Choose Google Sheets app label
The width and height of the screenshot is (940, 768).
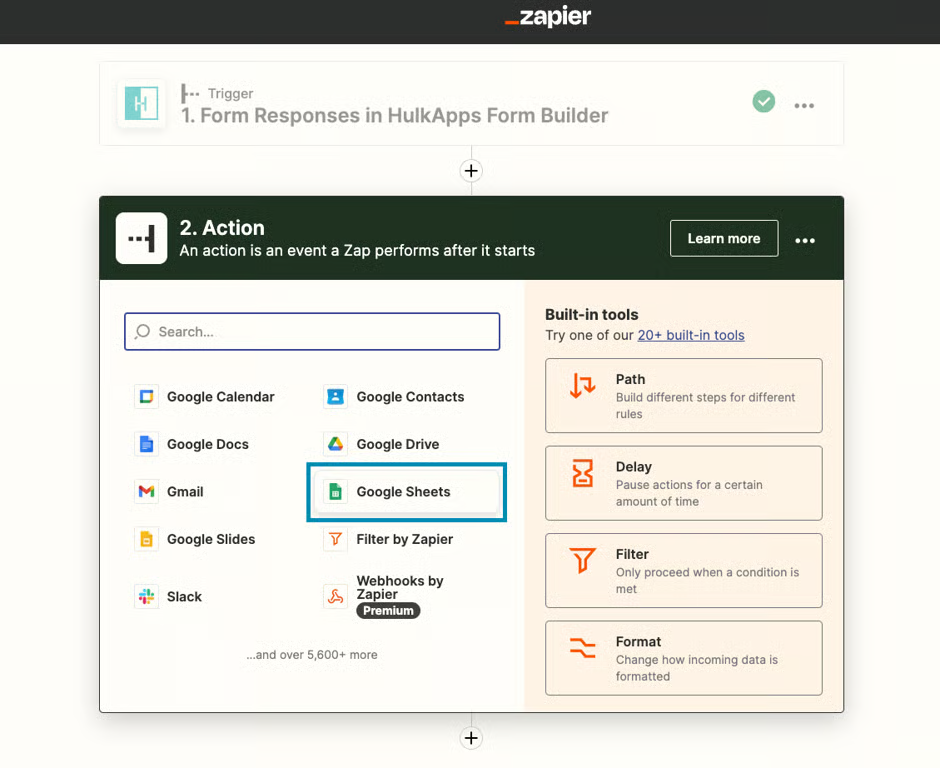tap(403, 492)
